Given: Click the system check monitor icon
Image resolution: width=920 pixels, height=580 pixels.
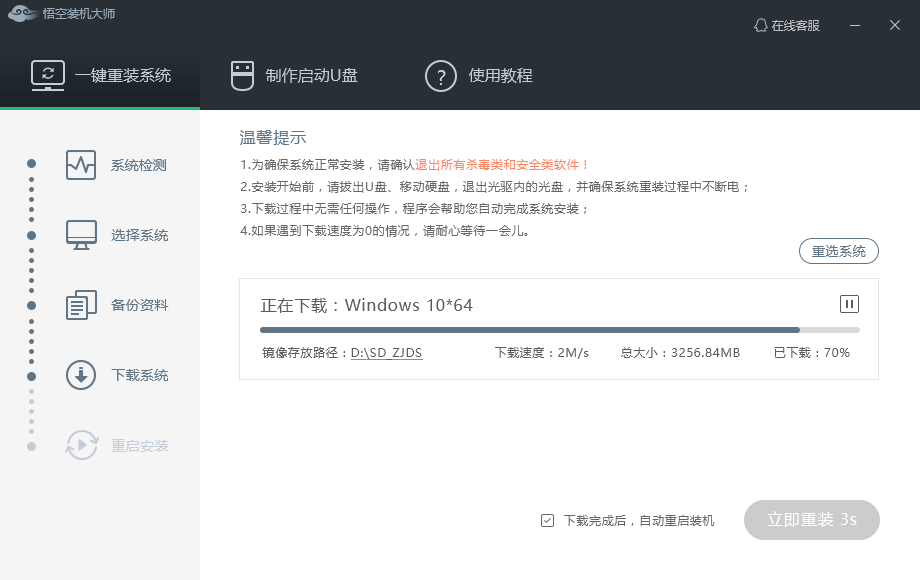Looking at the screenshot, I should pyautogui.click(x=81, y=165).
